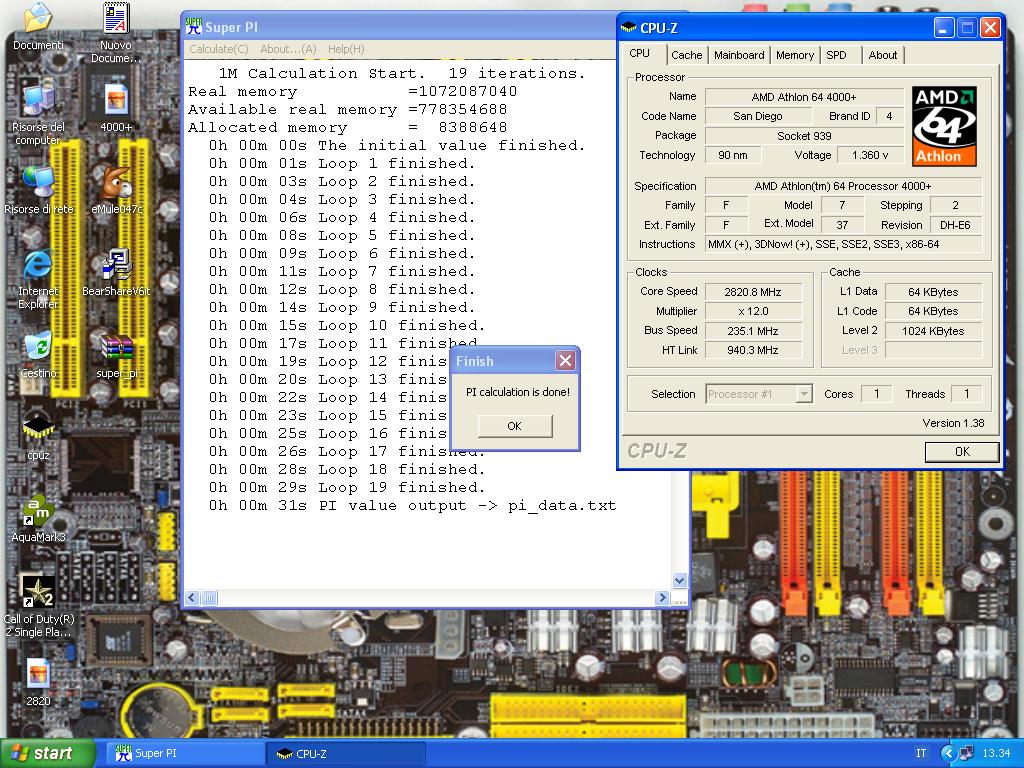Screen dimensions: 1024x768
Task: Open the Documenti desktop folder icon
Action: tap(38, 20)
